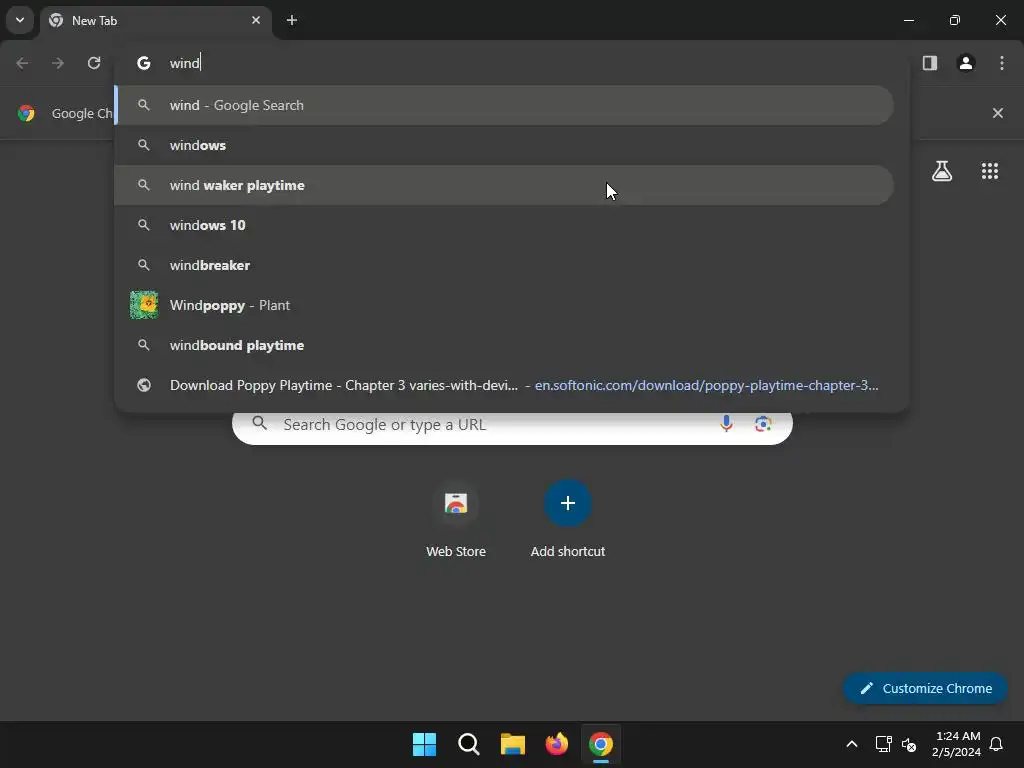Select 'wind waker playtime' suggestion

point(504,185)
